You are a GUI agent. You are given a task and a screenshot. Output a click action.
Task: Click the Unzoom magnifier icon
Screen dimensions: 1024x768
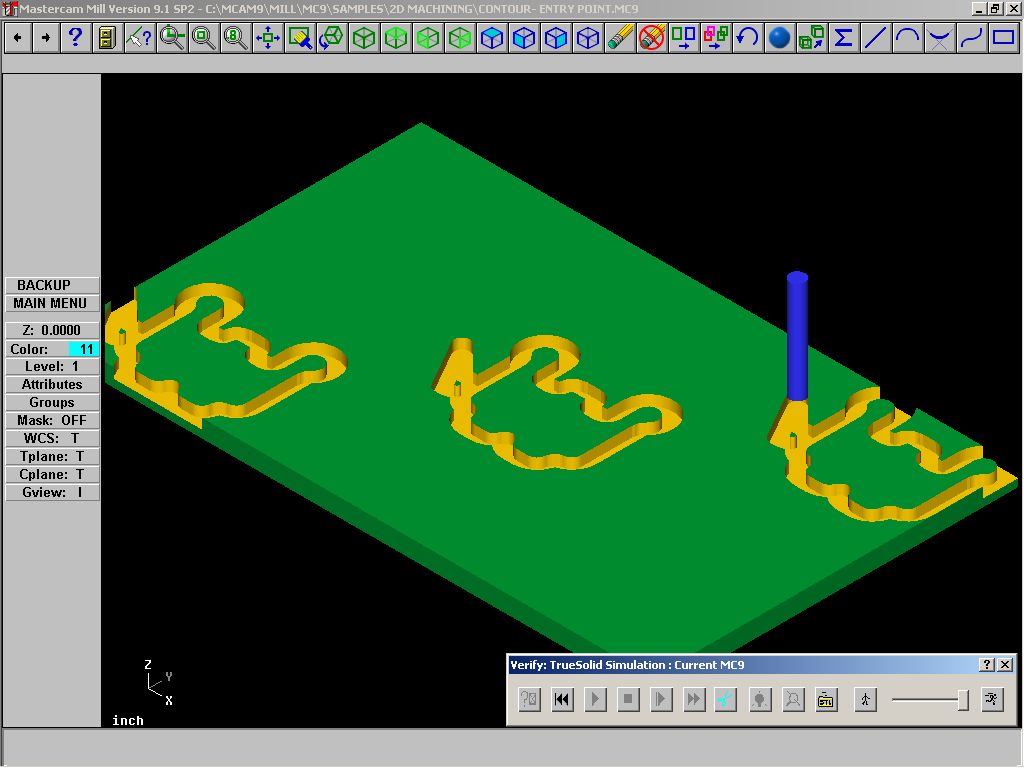204,38
